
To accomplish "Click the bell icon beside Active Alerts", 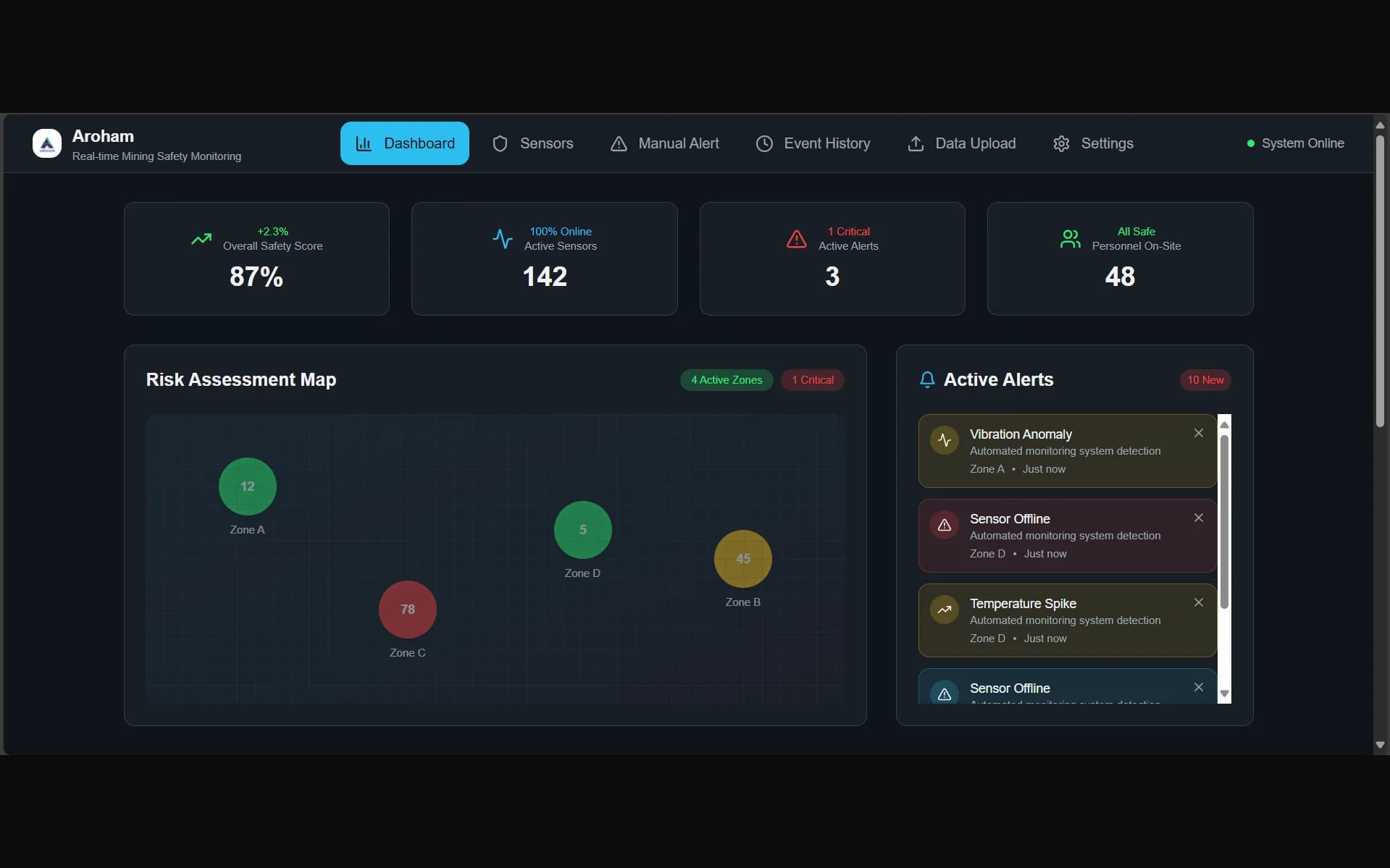I will pos(927,380).
